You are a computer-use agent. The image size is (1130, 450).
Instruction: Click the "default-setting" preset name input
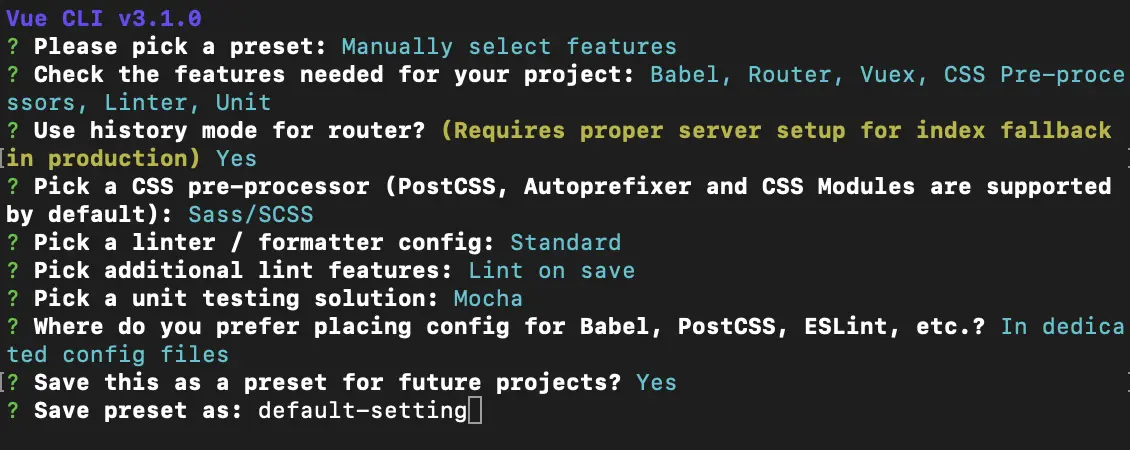point(362,410)
